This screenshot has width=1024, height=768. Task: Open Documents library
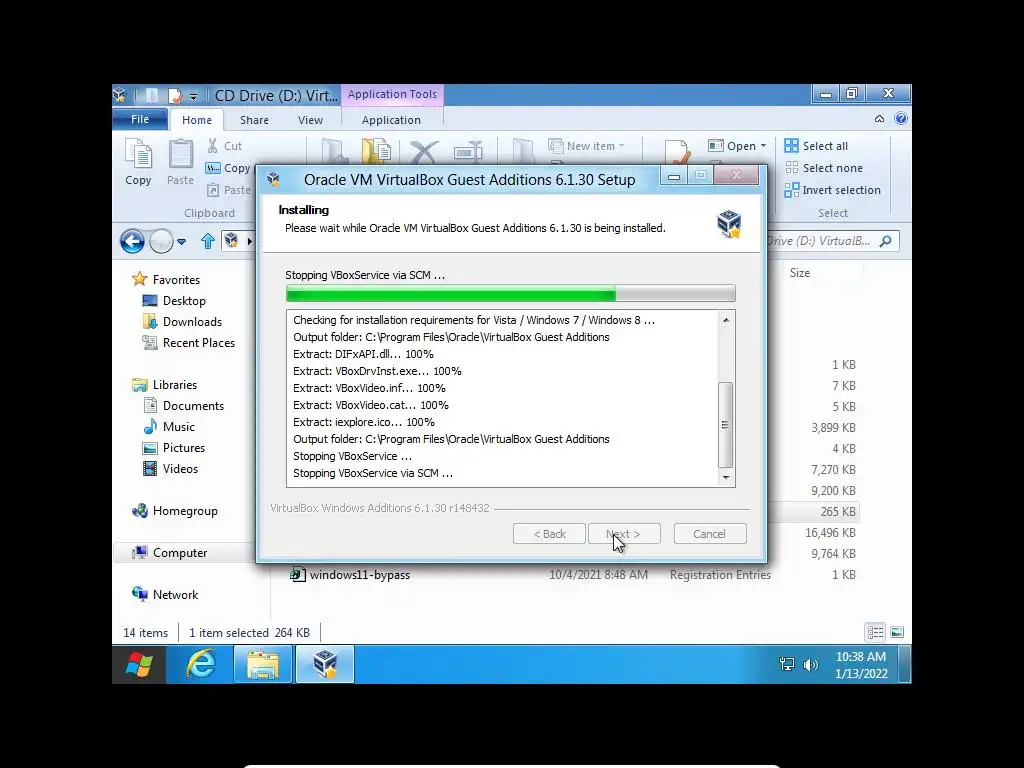pos(184,406)
